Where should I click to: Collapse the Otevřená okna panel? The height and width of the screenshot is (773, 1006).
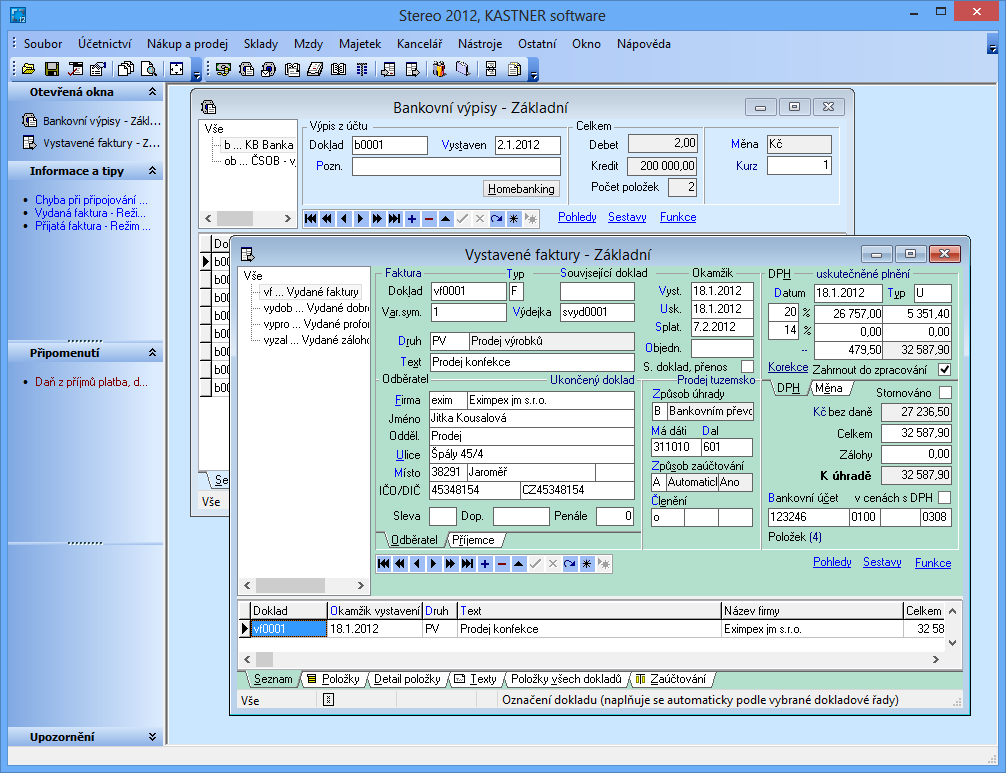coord(153,92)
